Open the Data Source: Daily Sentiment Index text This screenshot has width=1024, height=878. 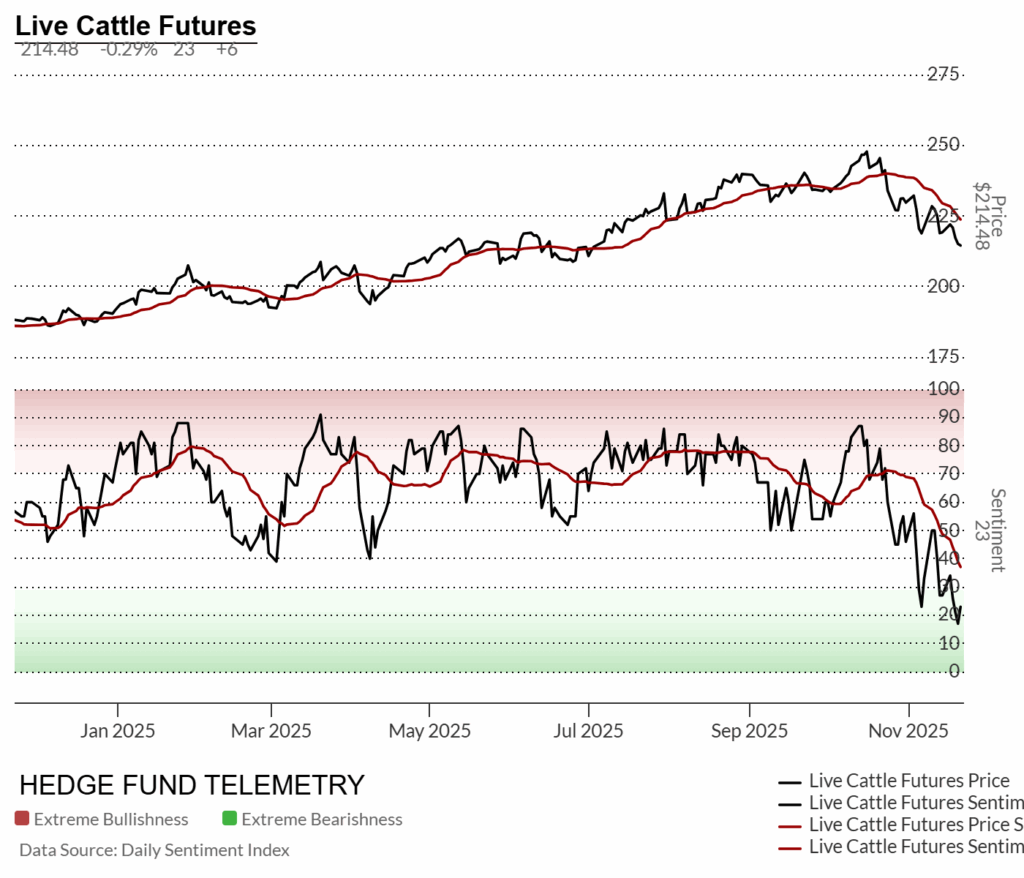pos(154,850)
